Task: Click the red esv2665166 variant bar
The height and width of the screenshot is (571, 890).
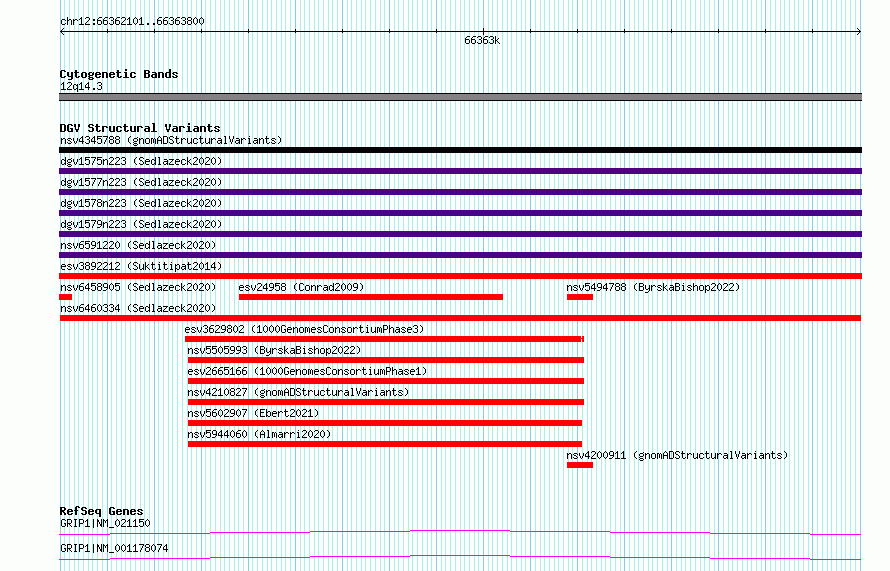Action: coord(386,381)
